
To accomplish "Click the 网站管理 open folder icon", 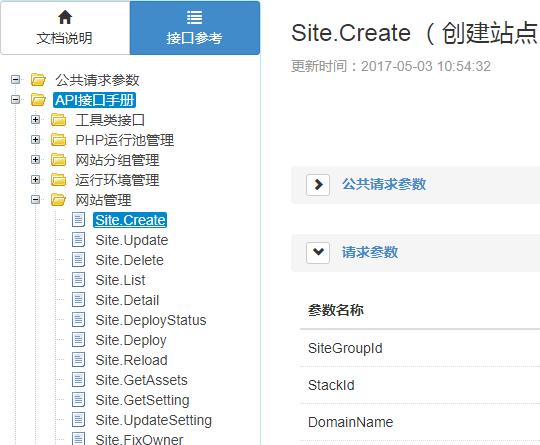I will pos(59,200).
